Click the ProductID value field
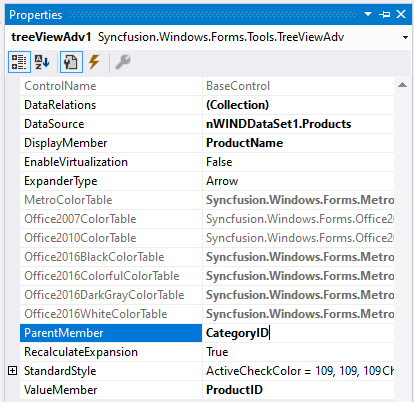 pos(298,390)
